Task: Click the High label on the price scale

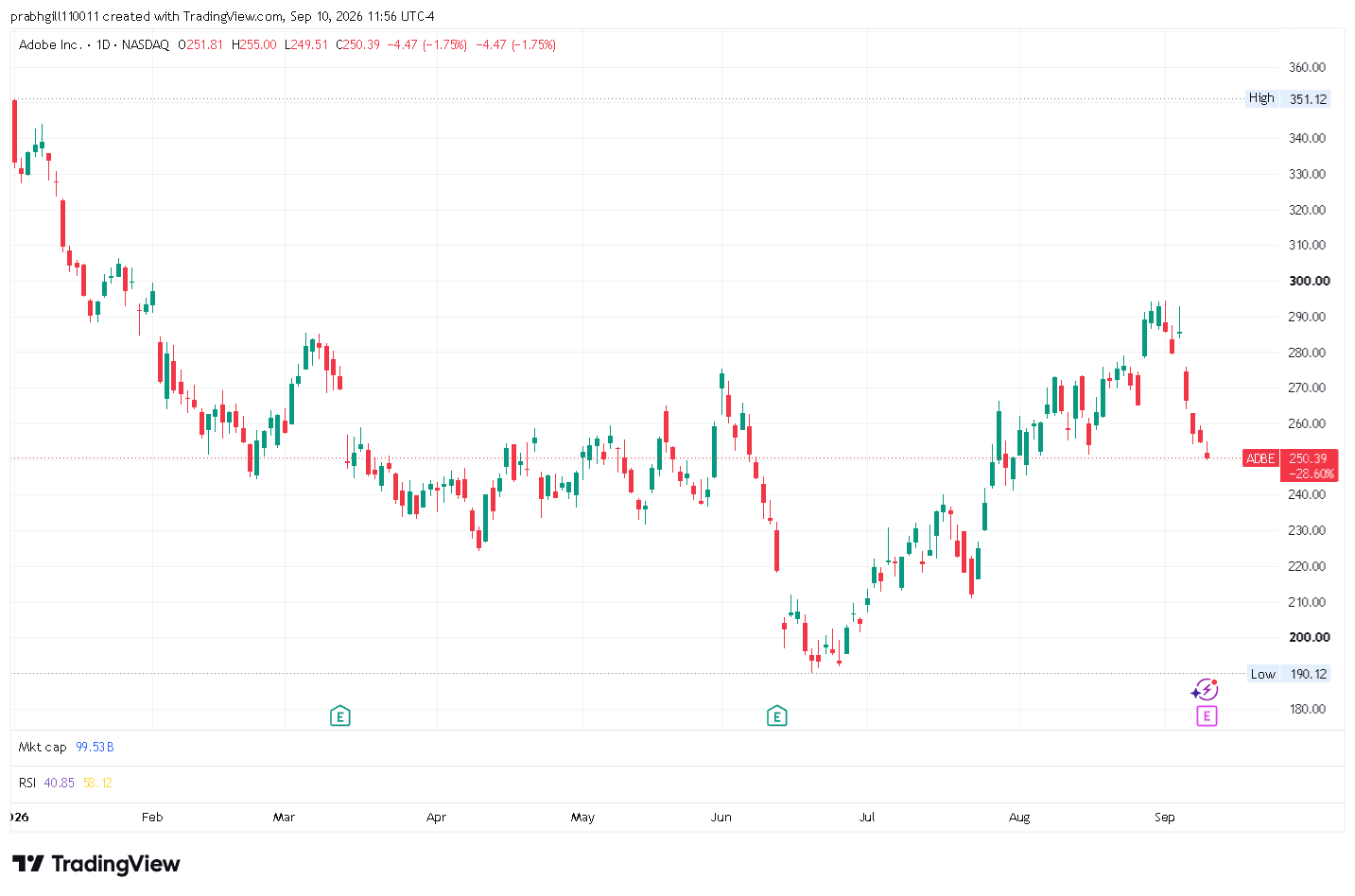Action: click(1261, 98)
